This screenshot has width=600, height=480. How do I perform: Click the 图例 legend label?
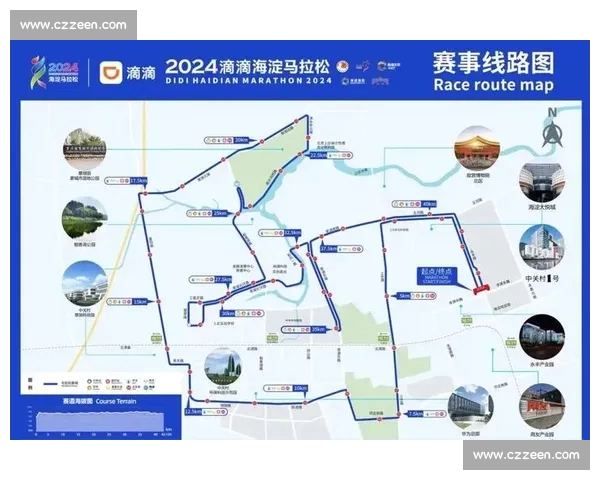[x=30, y=383]
